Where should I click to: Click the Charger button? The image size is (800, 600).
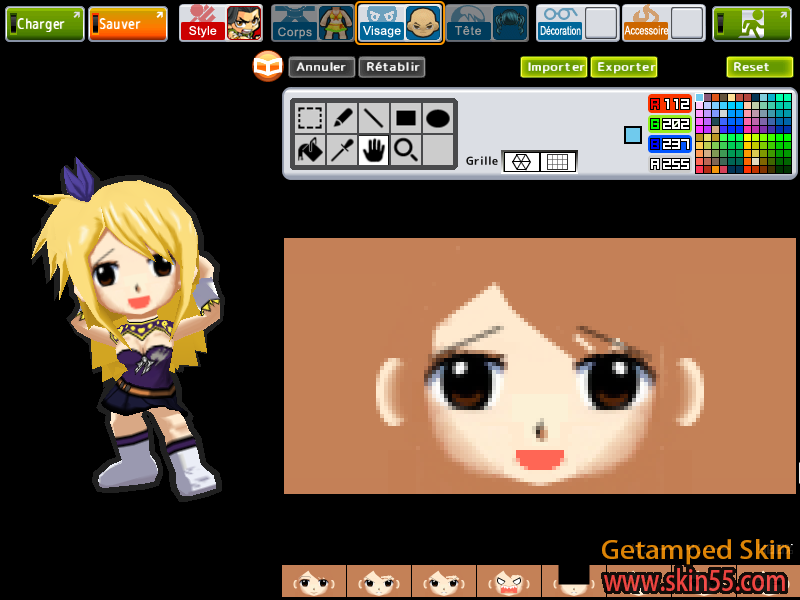click(45, 24)
